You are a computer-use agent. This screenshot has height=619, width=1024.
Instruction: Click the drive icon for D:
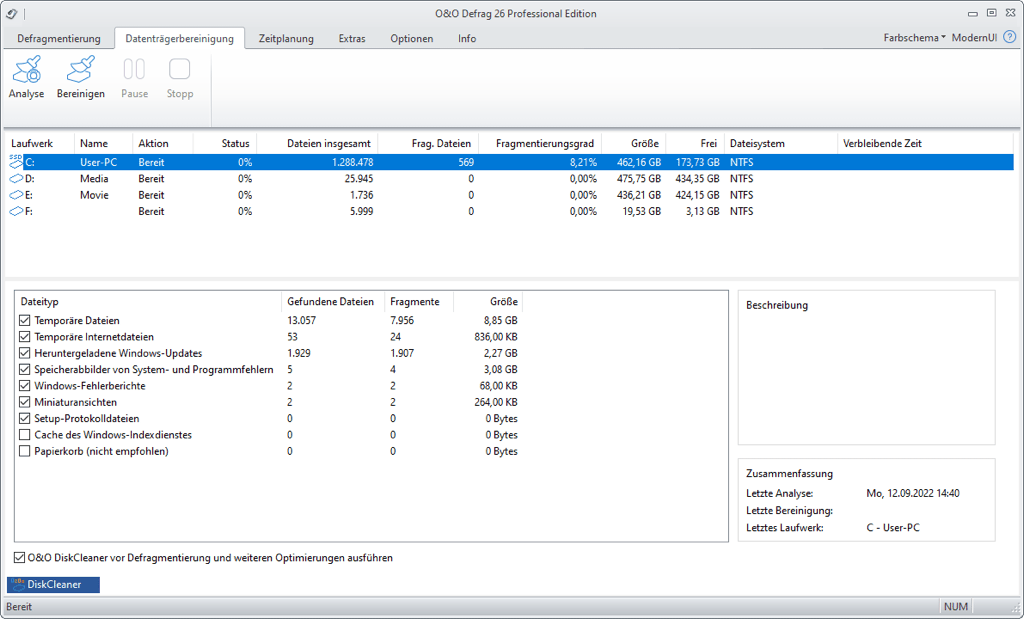pyautogui.click(x=16, y=178)
